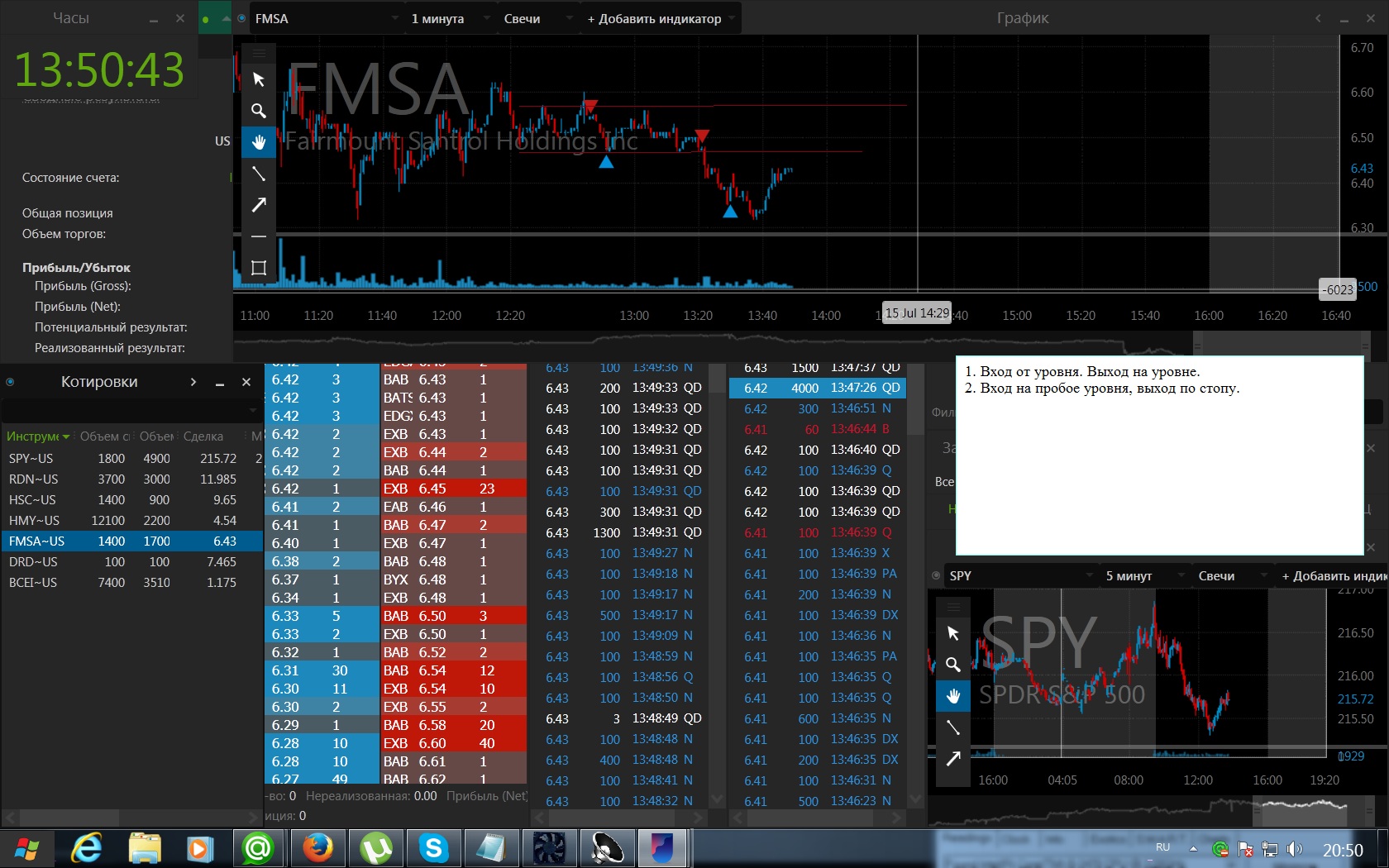Image resolution: width=1389 pixels, height=868 pixels.
Task: Click the bid level 6.31 with size 30
Action: click(322, 670)
